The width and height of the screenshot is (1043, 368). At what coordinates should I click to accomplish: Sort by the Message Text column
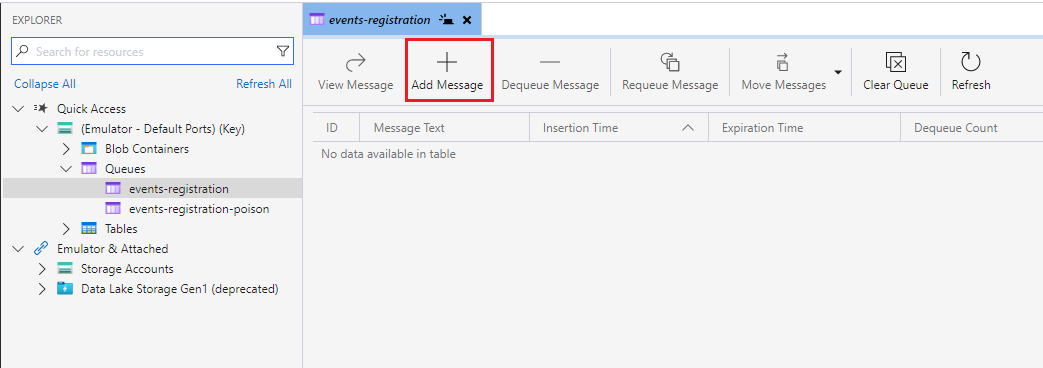coord(444,128)
